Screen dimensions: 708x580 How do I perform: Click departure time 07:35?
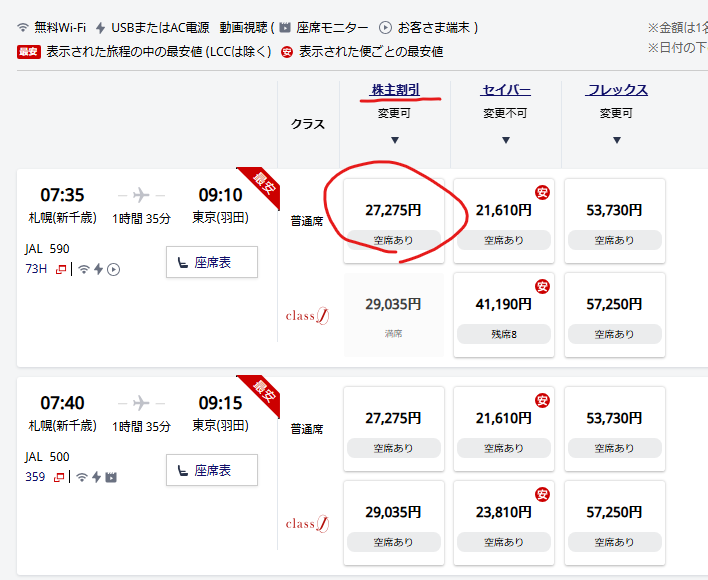click(x=62, y=195)
